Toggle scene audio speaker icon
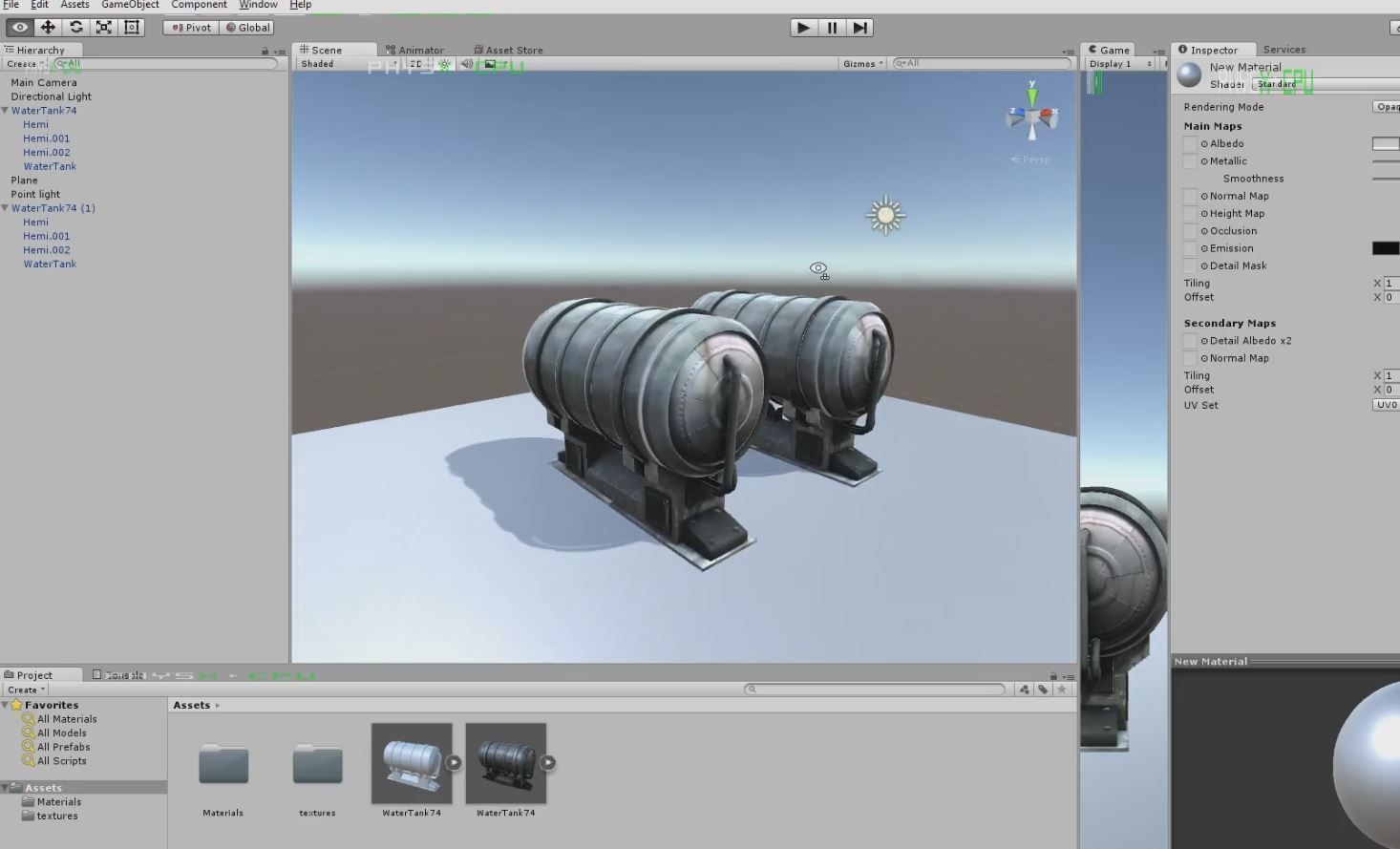Viewport: 1400px width, 849px height. point(467,64)
